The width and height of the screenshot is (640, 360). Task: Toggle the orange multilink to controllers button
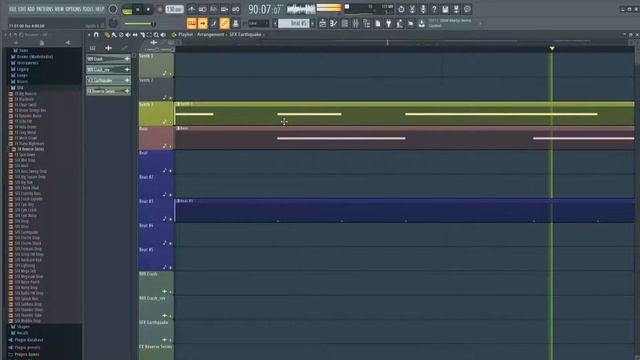224,24
